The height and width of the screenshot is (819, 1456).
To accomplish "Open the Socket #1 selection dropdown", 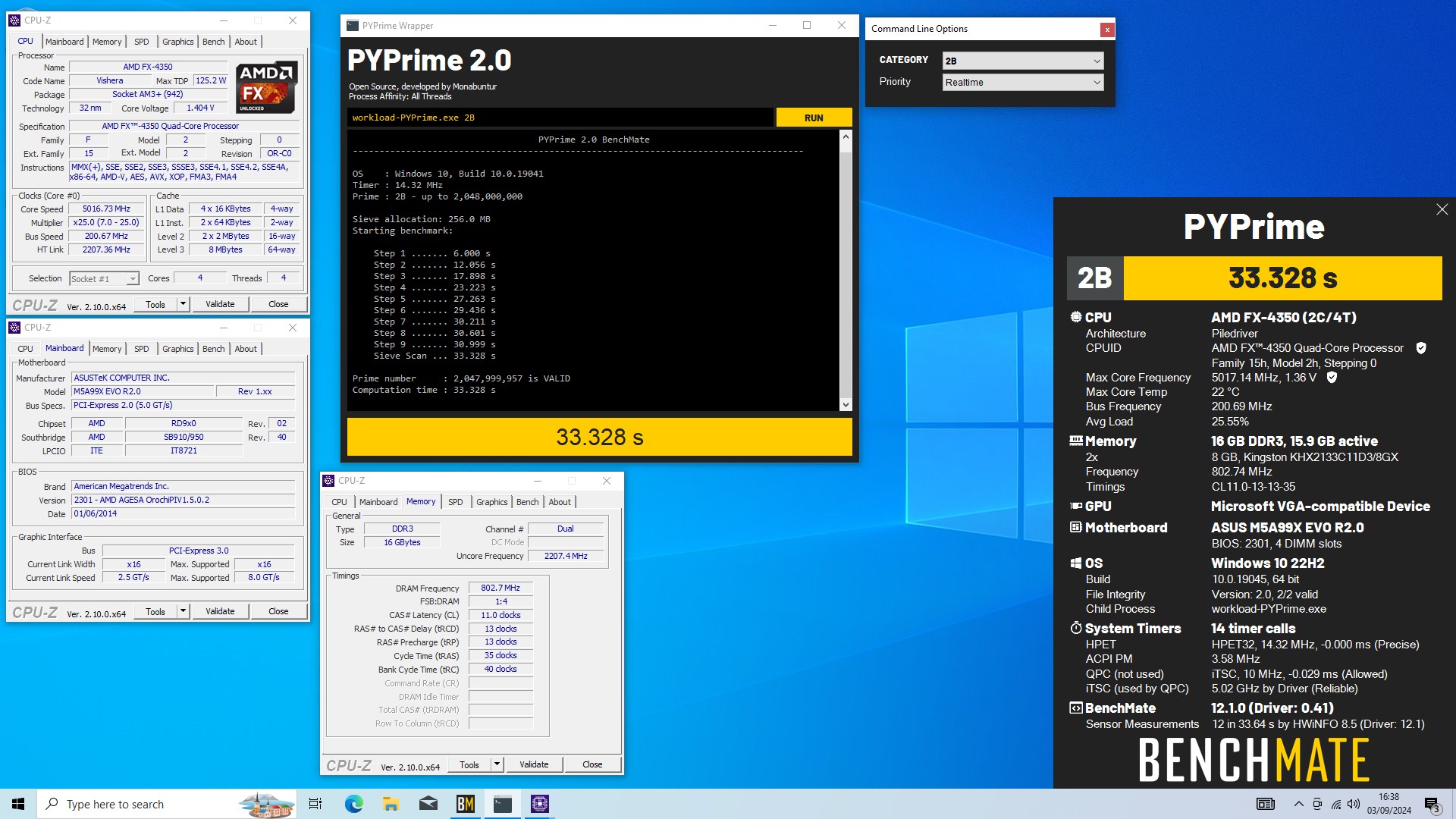I will point(104,278).
